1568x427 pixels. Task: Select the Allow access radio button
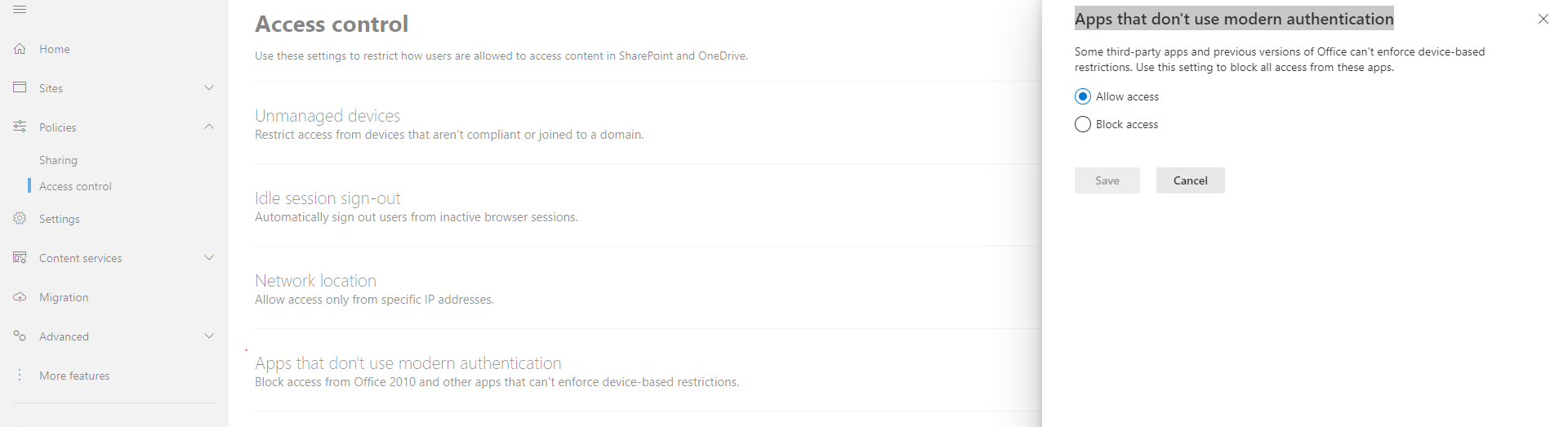tap(1083, 96)
